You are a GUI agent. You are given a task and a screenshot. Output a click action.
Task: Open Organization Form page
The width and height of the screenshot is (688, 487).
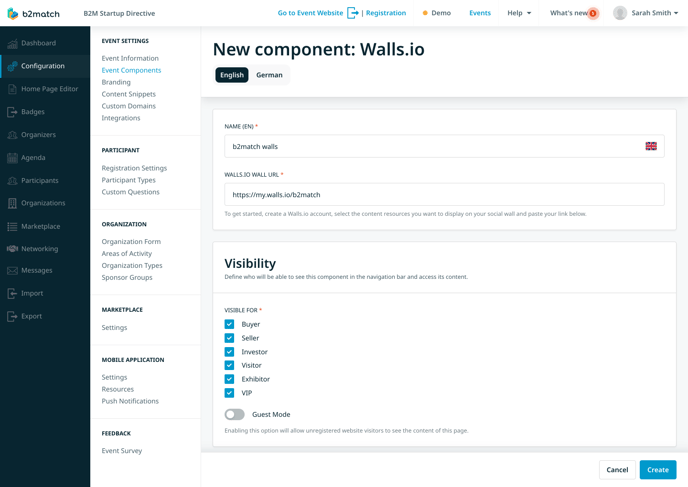(x=131, y=242)
